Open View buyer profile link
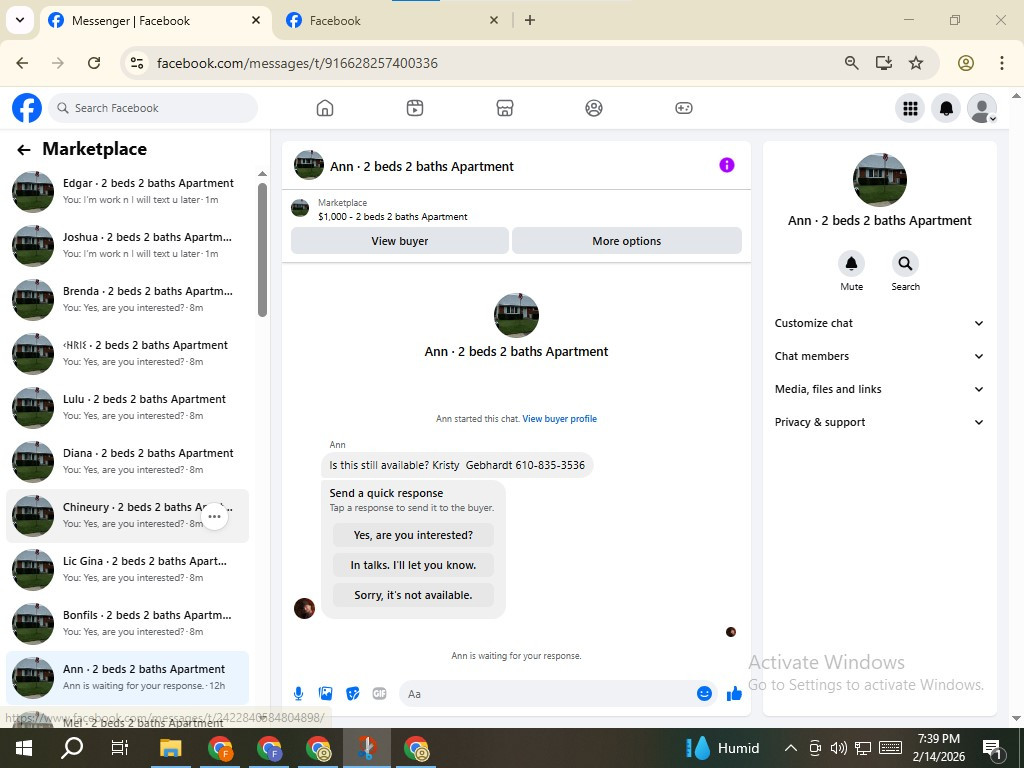 pos(560,419)
